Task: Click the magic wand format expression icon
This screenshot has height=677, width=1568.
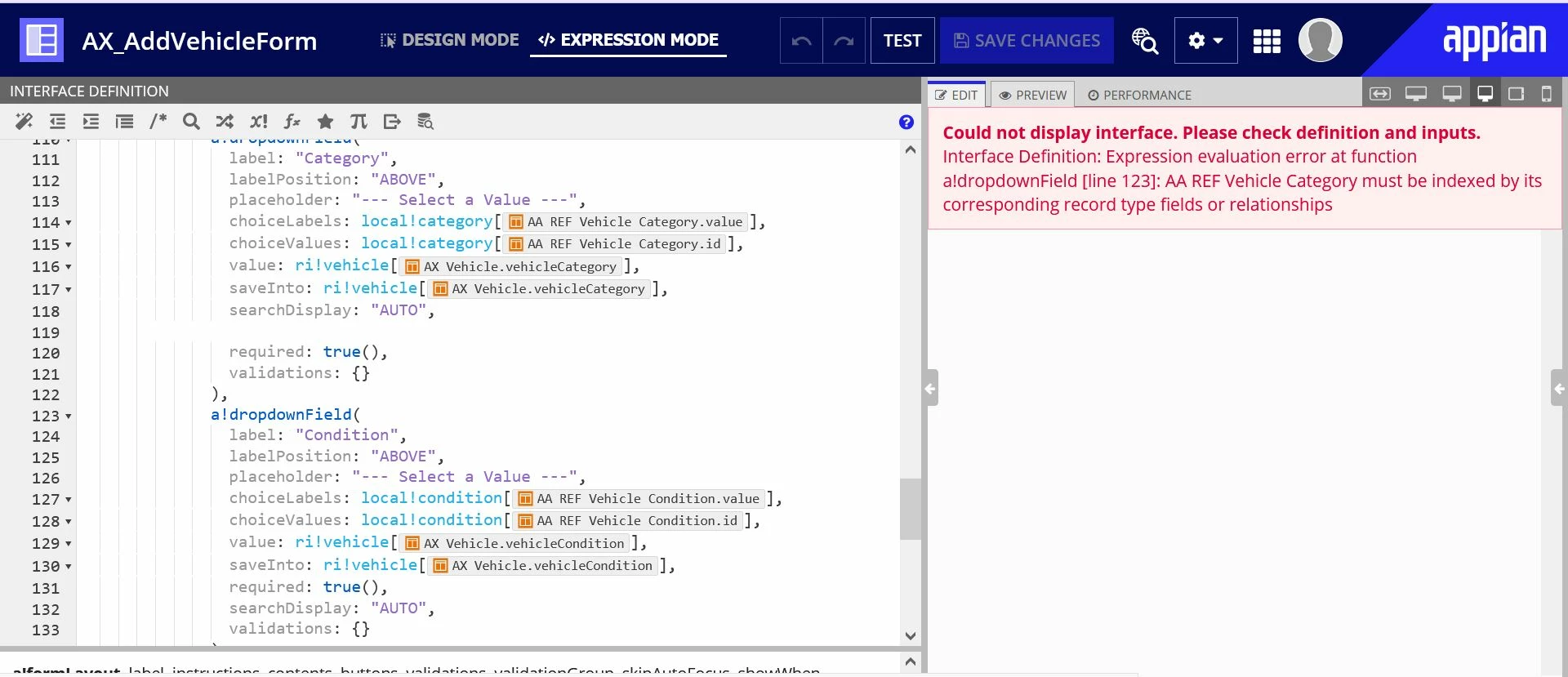Action: [24, 122]
